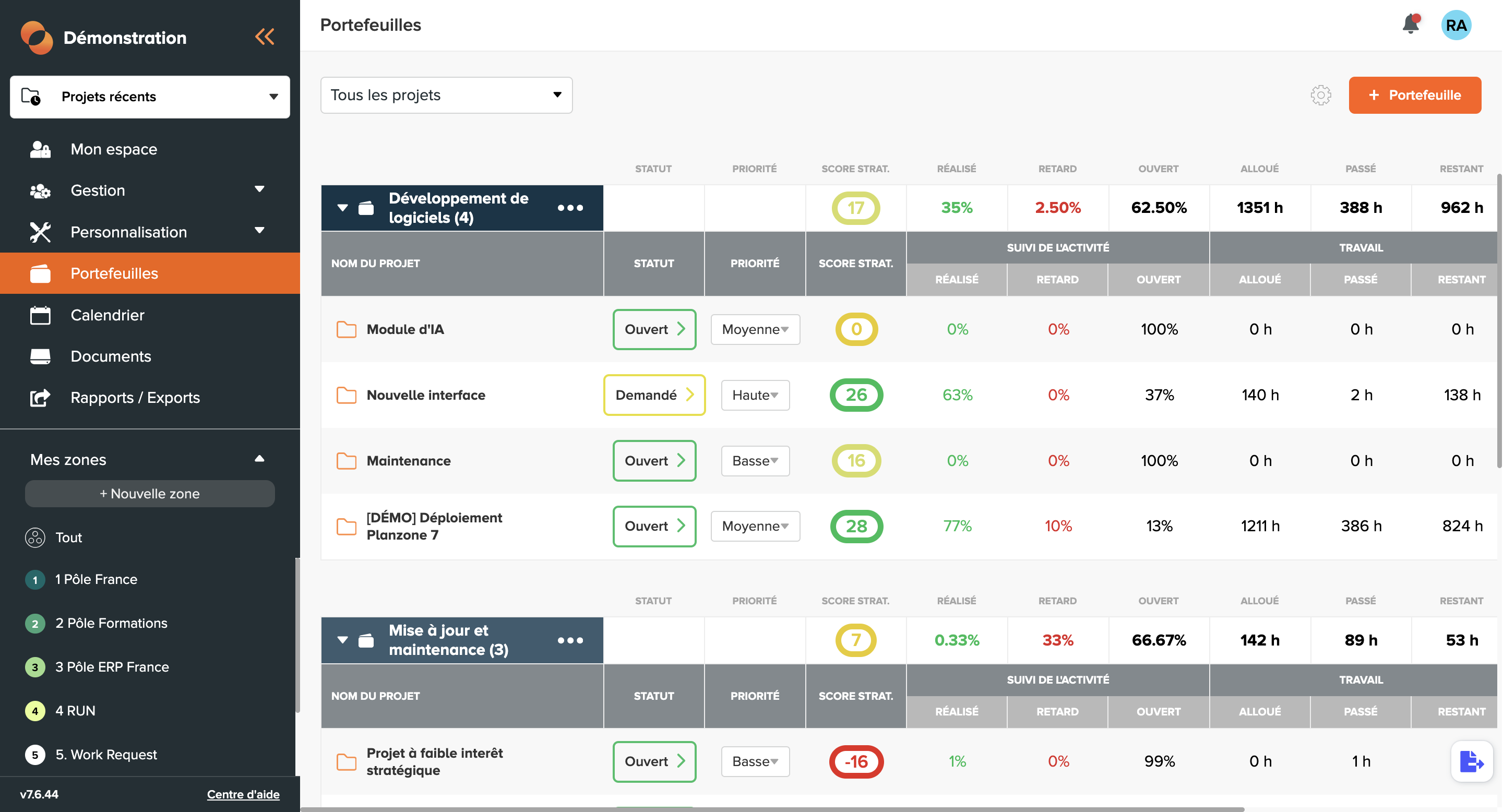Click the Rapports / Exports share icon
This screenshot has height=812, width=1503.
40,398
